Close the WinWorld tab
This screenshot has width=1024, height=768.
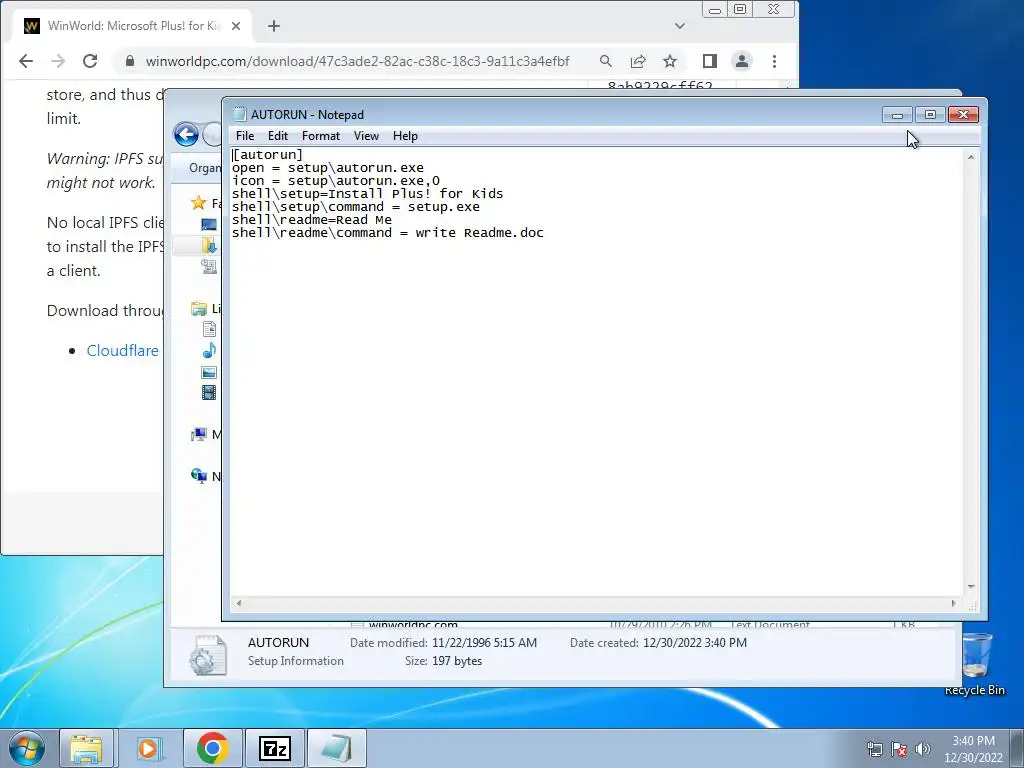(x=236, y=26)
